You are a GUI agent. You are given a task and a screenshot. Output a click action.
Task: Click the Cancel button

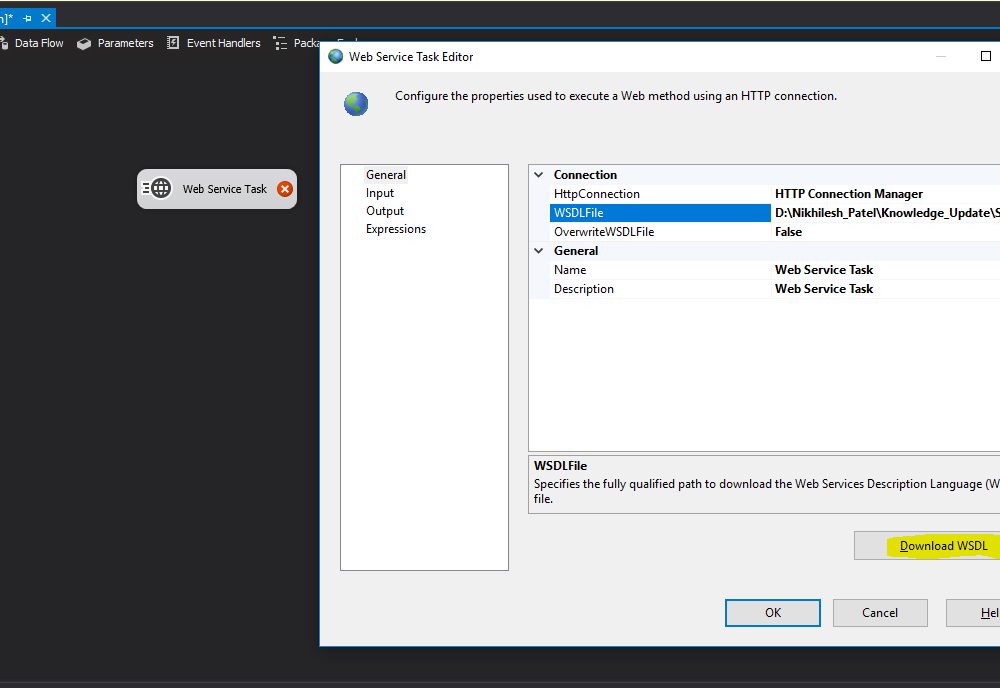[880, 613]
